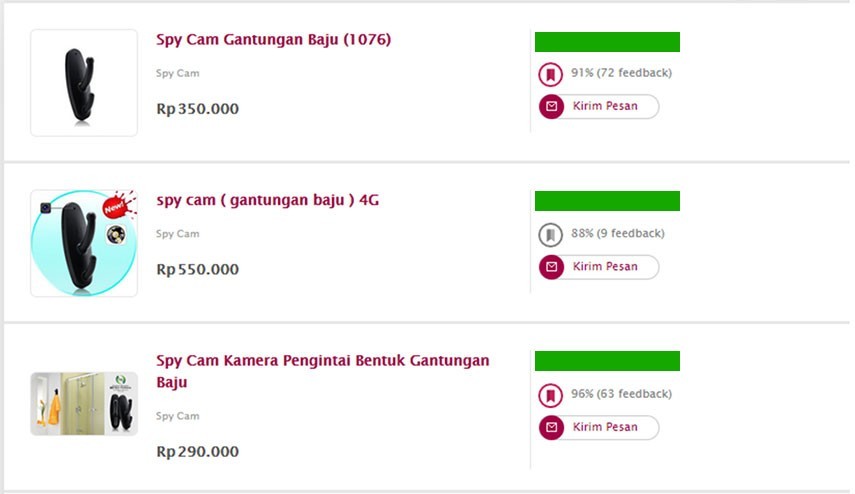Click feedback badge icon beside 91% rating
This screenshot has height=494, width=855.
point(549,74)
